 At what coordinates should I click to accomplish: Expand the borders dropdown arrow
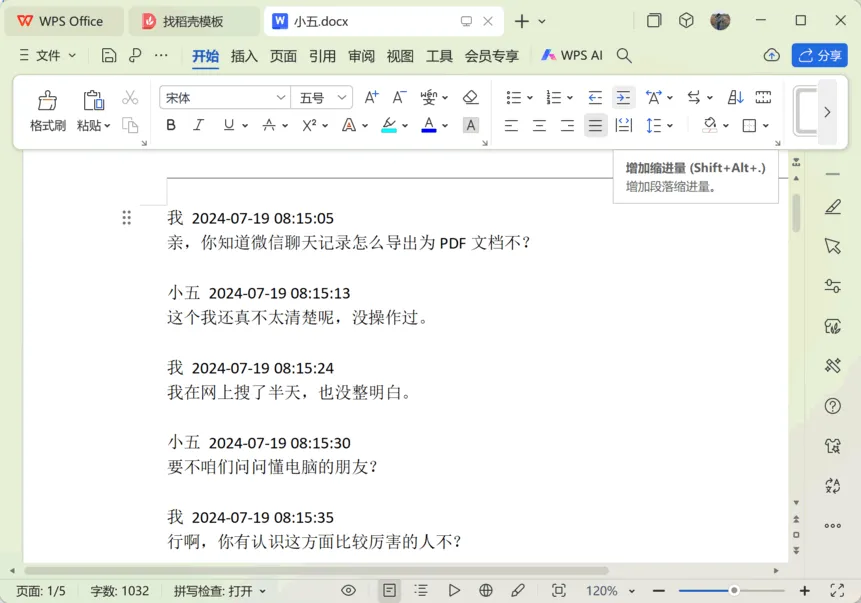pyautogui.click(x=765, y=126)
